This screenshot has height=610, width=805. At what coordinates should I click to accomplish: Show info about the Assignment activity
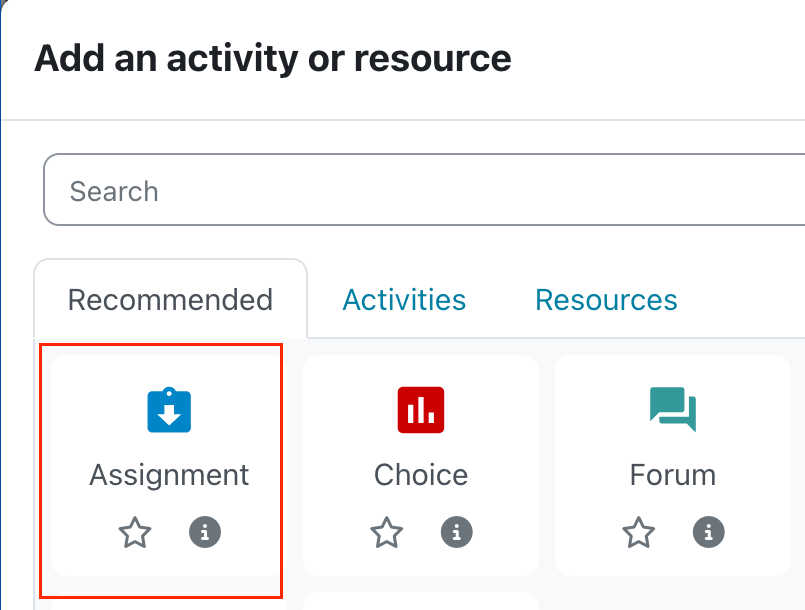click(205, 533)
